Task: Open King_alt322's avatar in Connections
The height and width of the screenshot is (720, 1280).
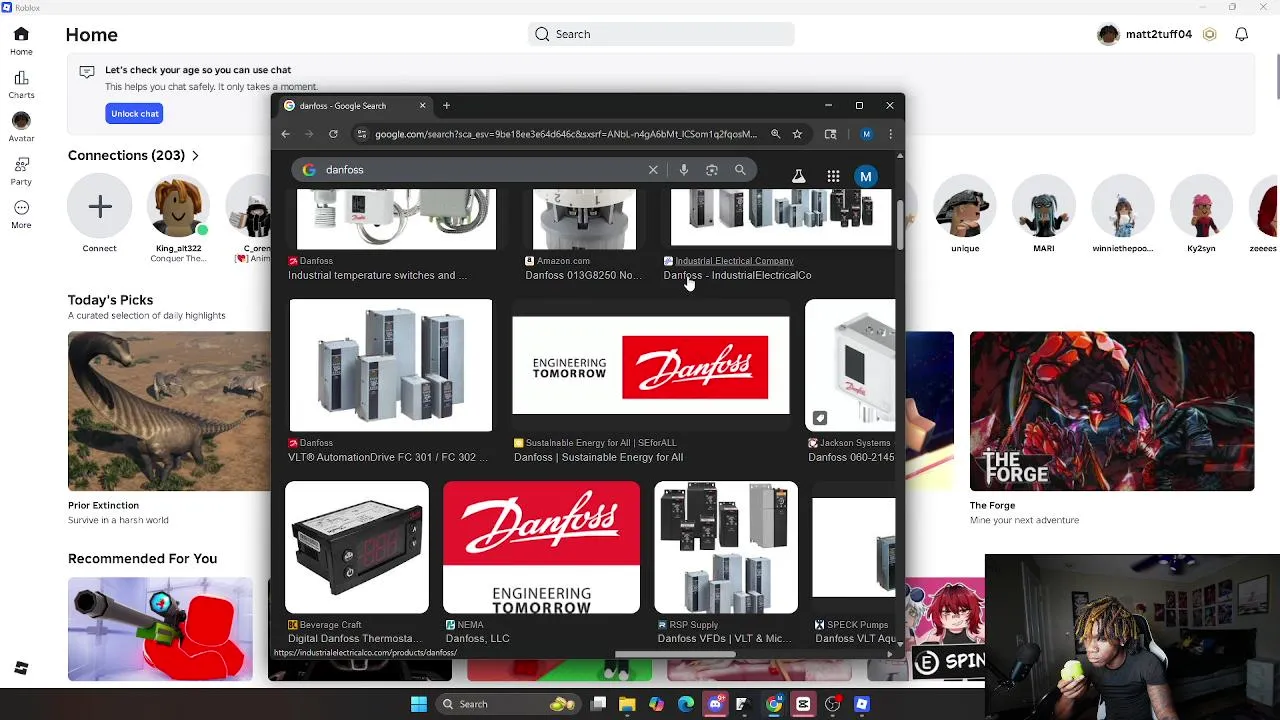Action: pos(178,207)
